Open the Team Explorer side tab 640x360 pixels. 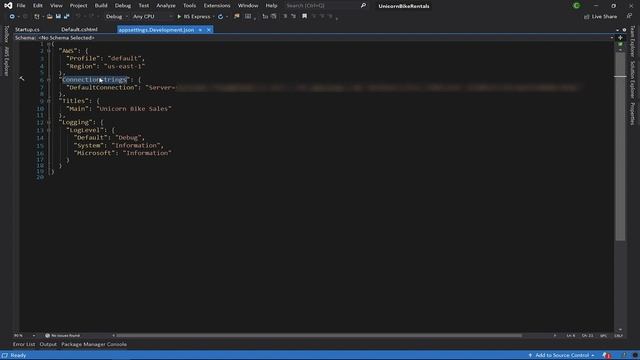point(632,41)
